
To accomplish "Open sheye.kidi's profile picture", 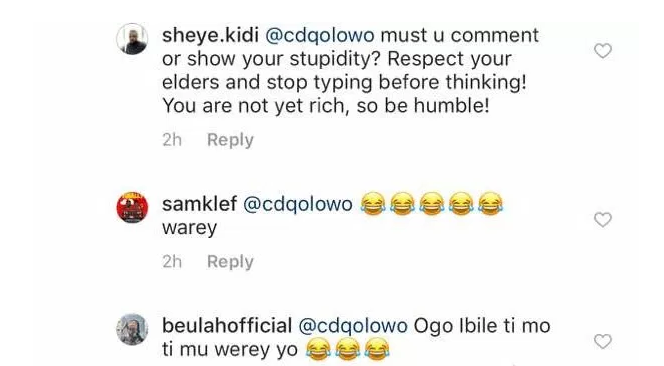I will [132, 39].
